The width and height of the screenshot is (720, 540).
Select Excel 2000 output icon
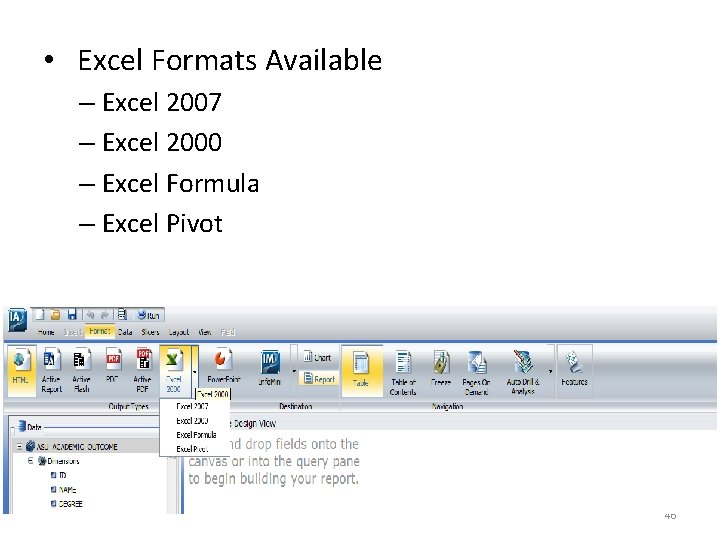point(174,371)
